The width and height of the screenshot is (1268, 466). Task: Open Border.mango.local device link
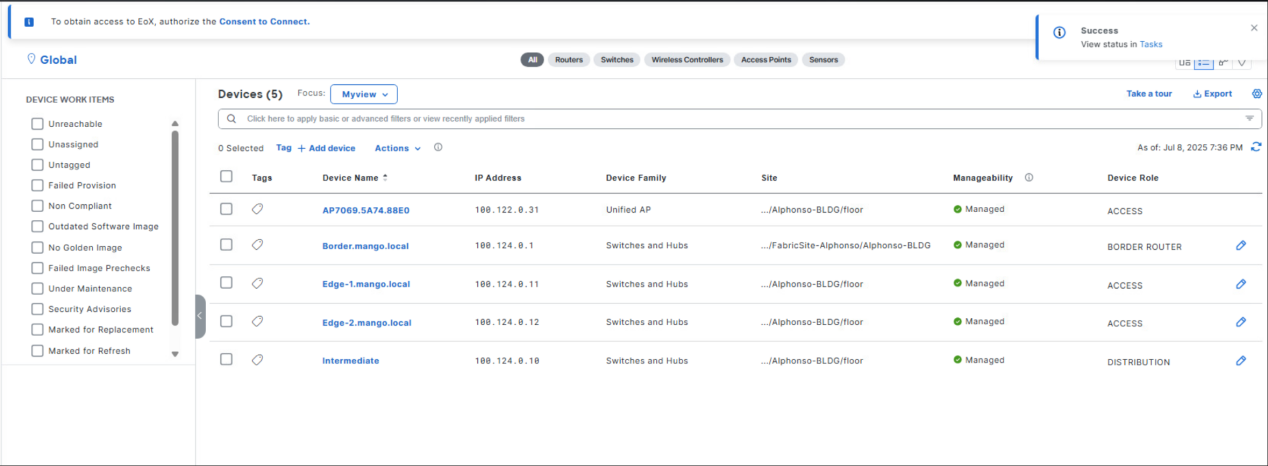click(x=365, y=246)
